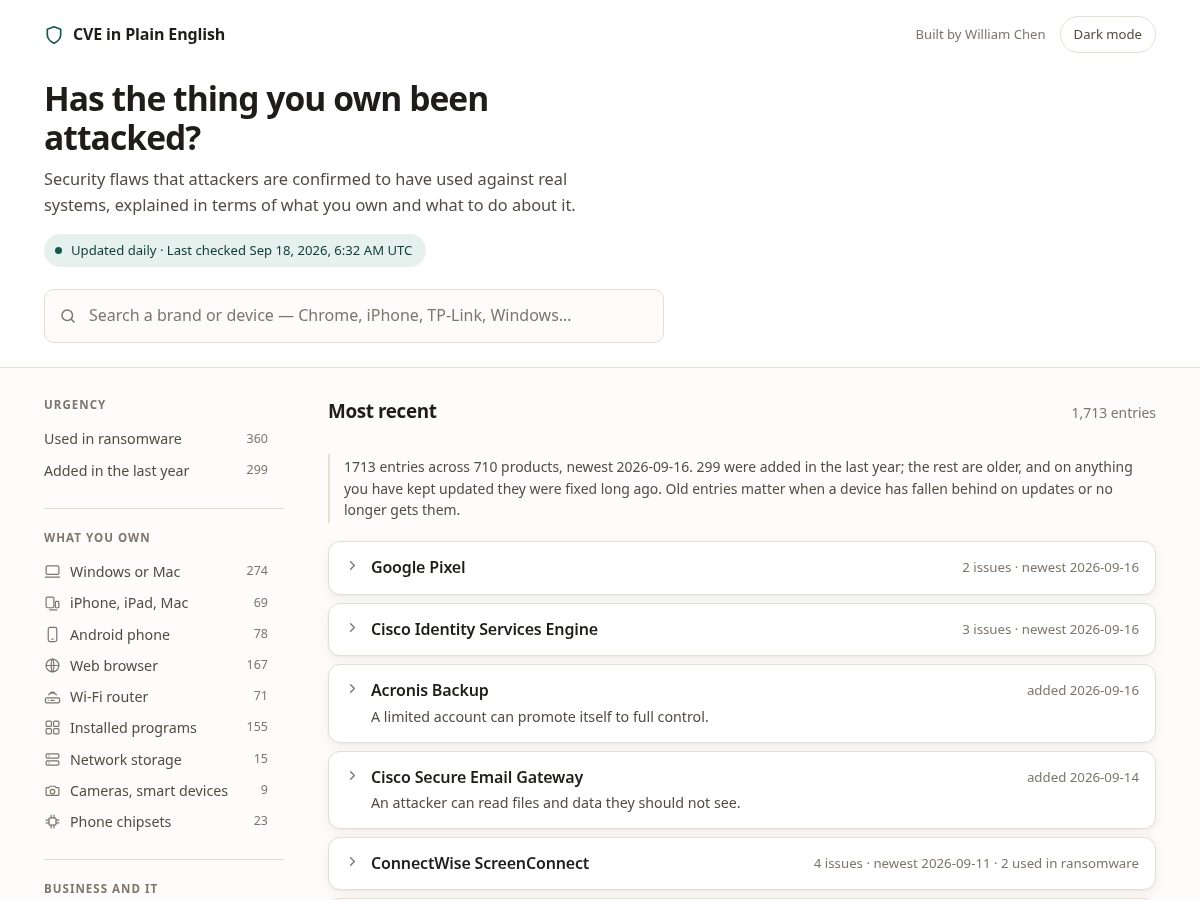The height and width of the screenshot is (900, 1200).
Task: Expand the Google Pixel entry chevron
Action: click(352, 566)
